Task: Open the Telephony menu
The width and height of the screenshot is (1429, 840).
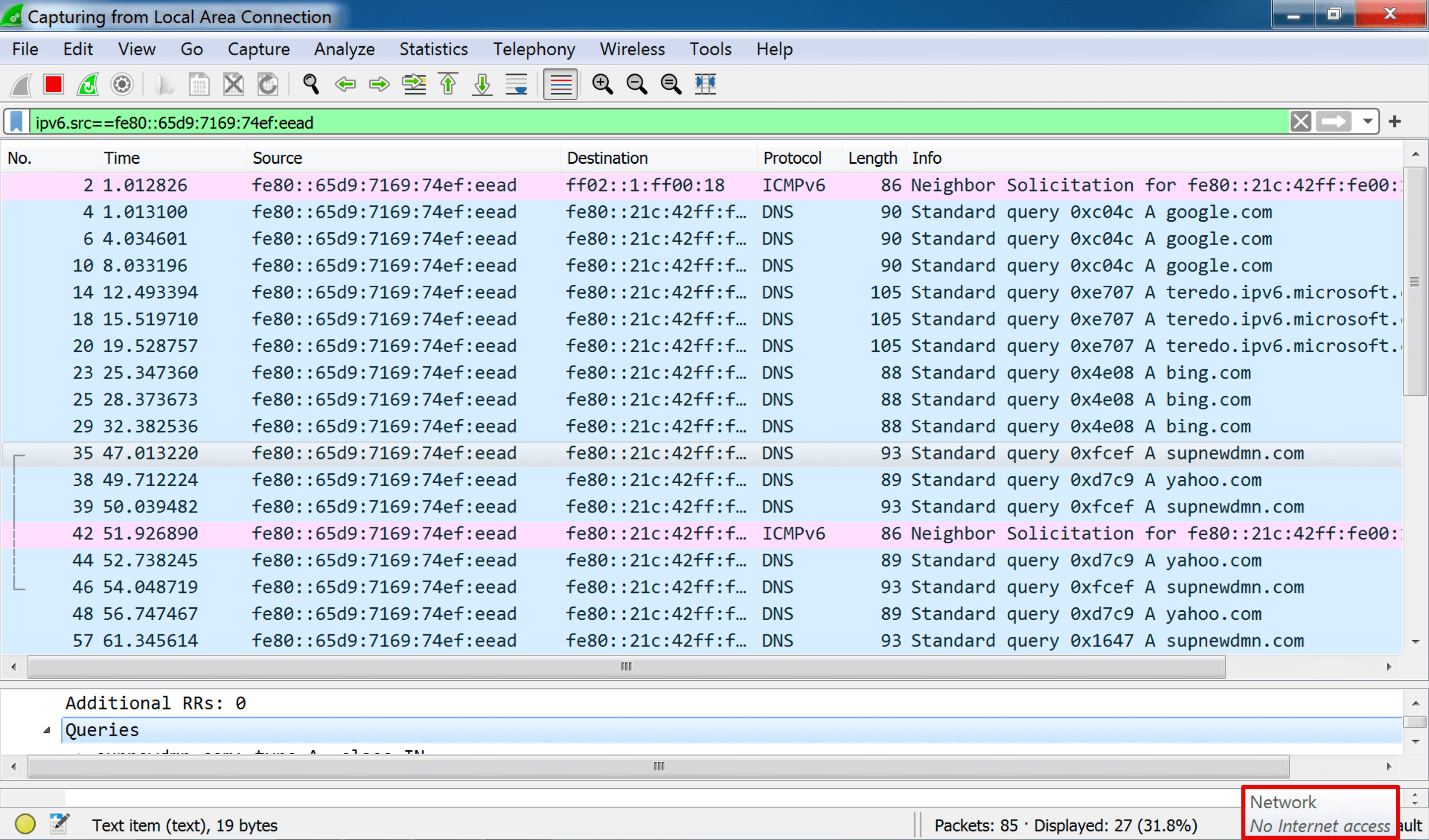Action: click(x=533, y=49)
